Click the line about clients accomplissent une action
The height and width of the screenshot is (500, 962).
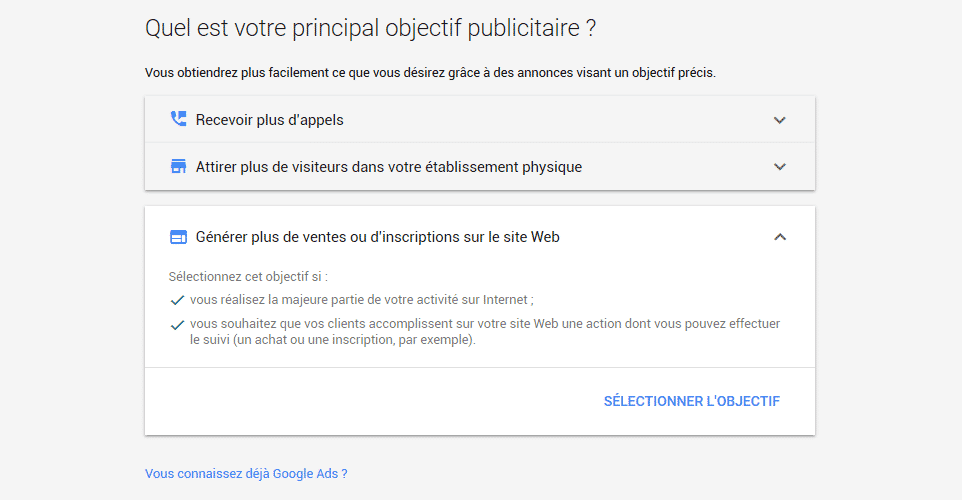[x=485, y=332]
